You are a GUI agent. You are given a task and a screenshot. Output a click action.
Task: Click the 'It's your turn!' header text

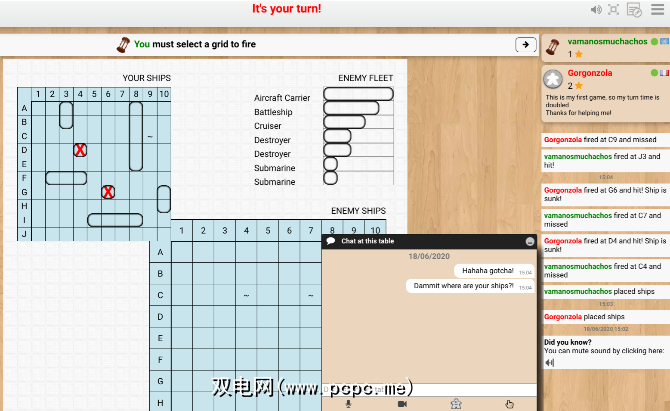click(286, 9)
